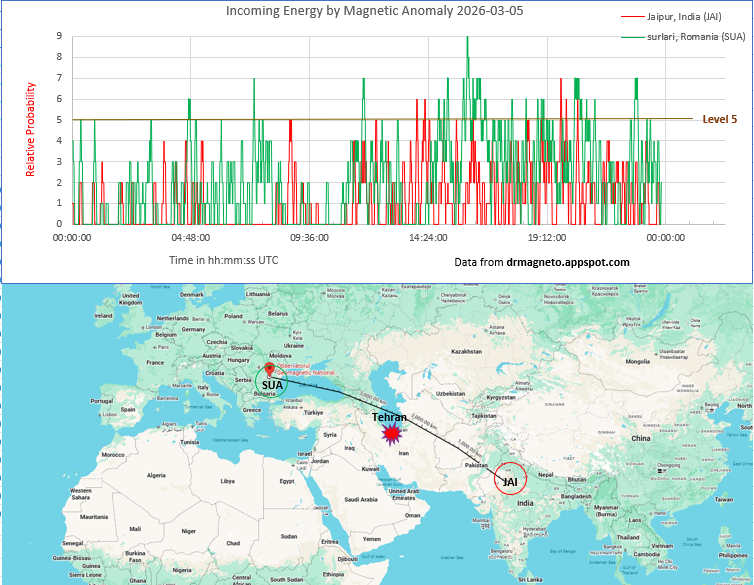Click the red line marker for Jaipur legend

tap(632, 16)
